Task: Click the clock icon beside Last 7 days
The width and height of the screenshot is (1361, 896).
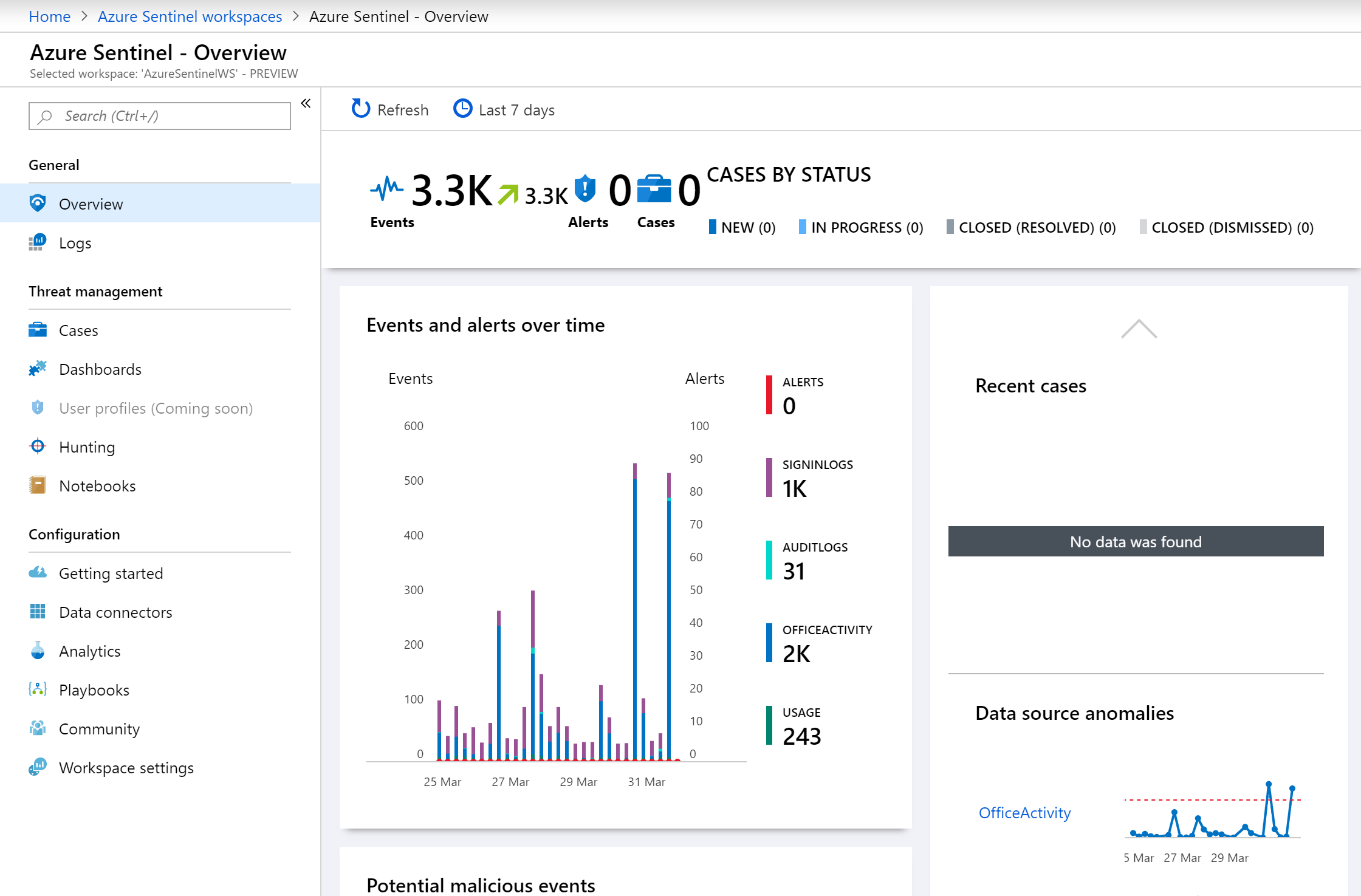Action: [462, 109]
